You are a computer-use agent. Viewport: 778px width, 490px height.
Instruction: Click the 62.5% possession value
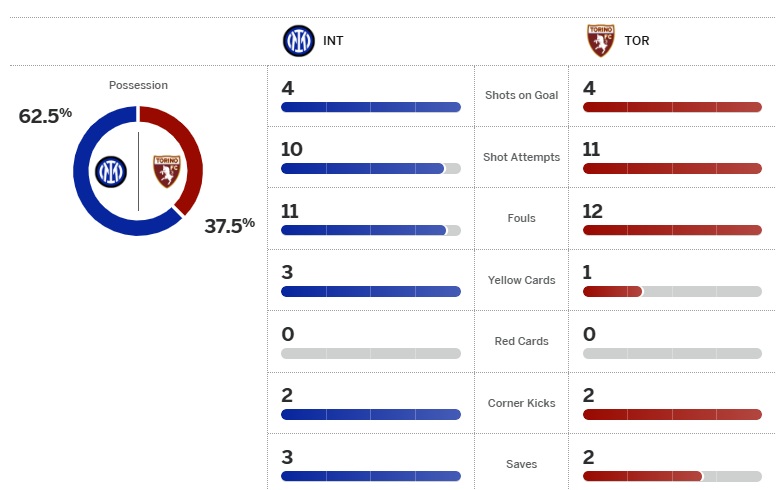click(x=45, y=115)
